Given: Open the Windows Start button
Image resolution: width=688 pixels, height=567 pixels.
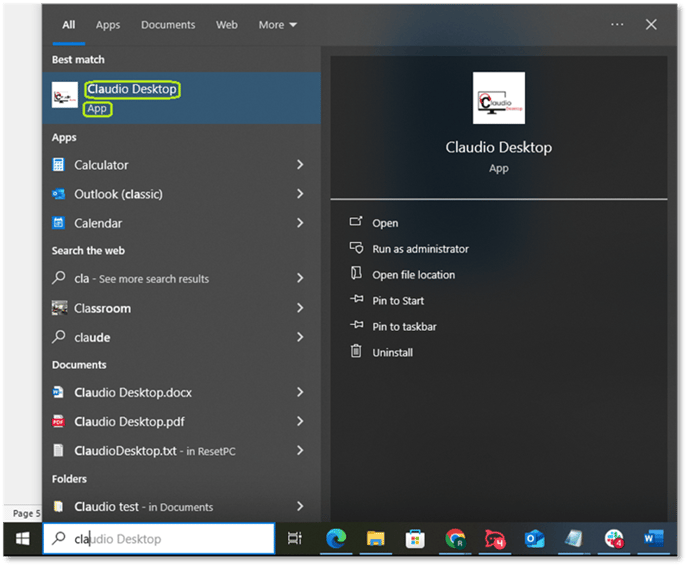Looking at the screenshot, I should click(23, 538).
